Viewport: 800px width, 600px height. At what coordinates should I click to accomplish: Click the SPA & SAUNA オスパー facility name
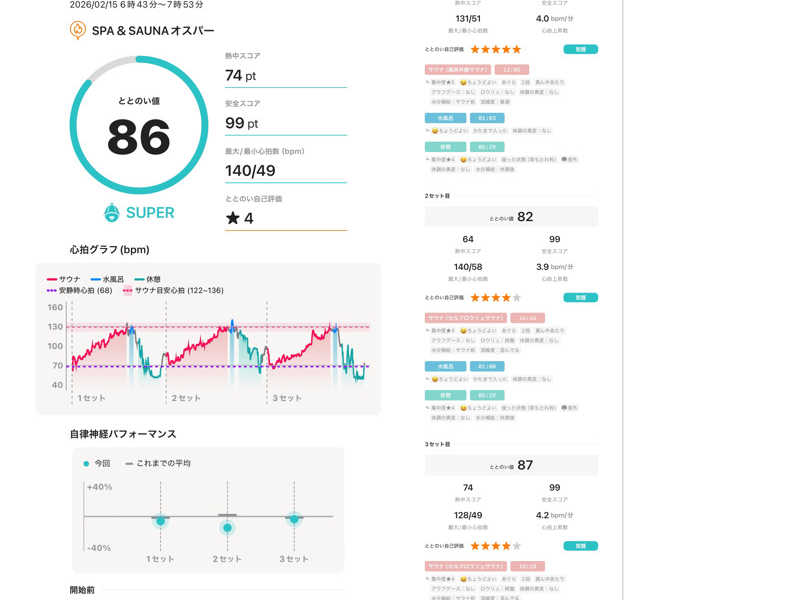[154, 31]
